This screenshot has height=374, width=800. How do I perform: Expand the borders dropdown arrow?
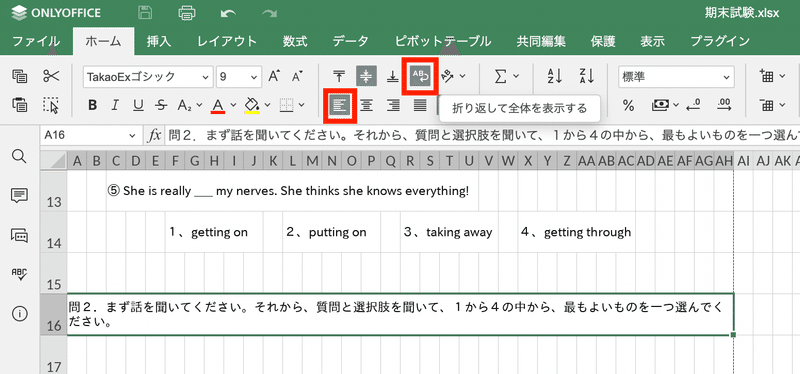pos(302,106)
